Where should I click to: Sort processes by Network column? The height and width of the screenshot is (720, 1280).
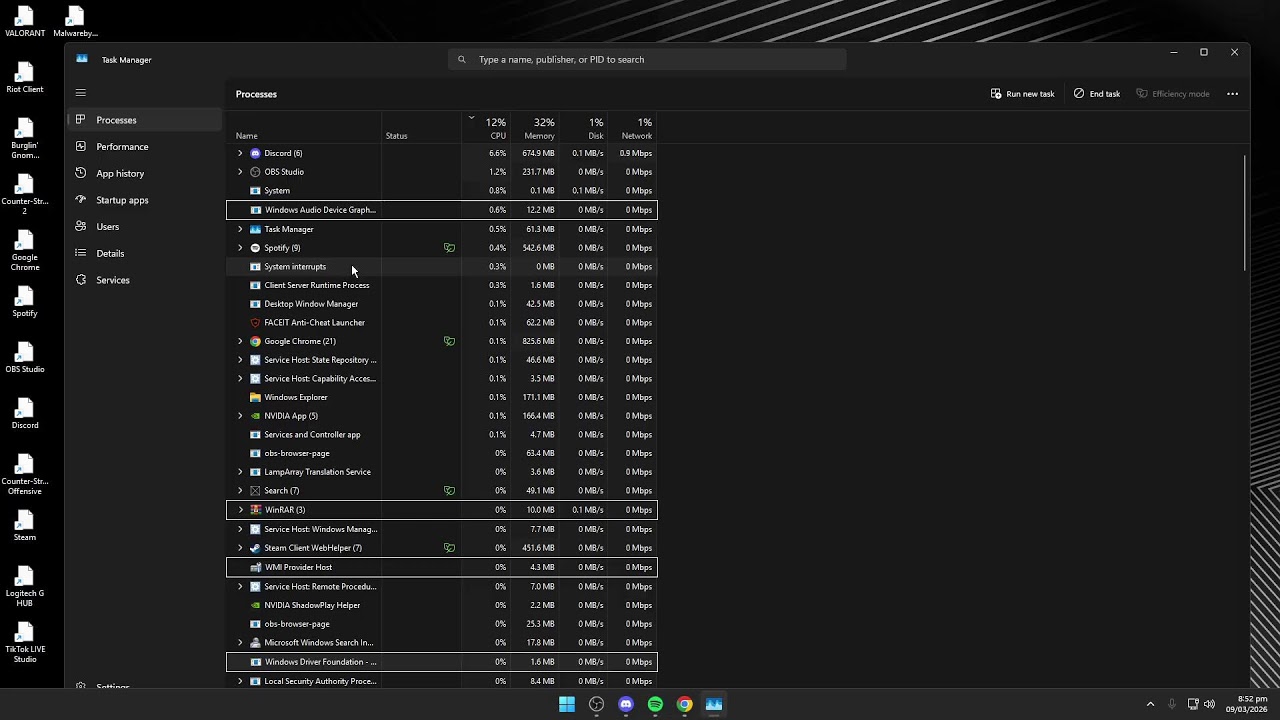(633, 128)
